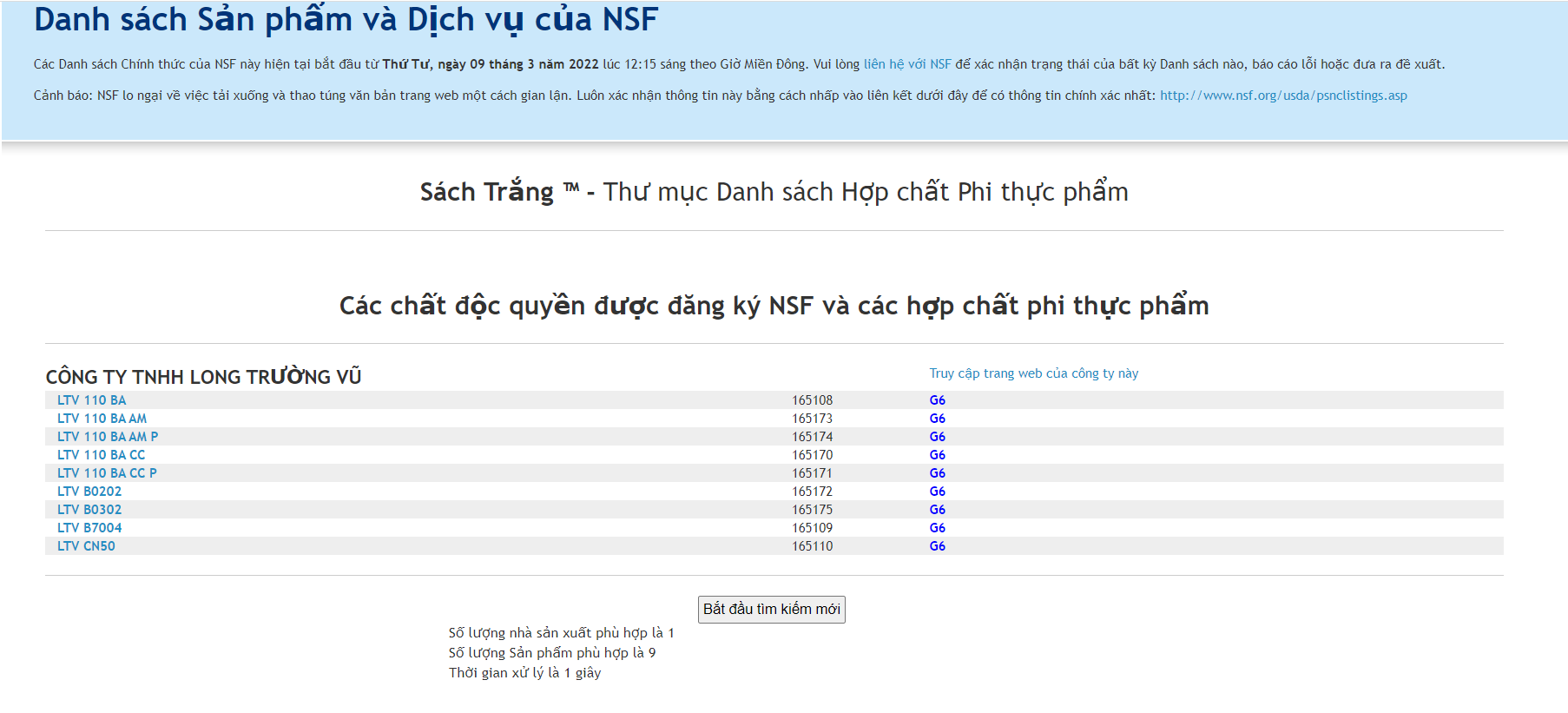Click the 'Bắt đầu tìm kiếm mới' button
This screenshot has width=1568, height=713.
(771, 610)
